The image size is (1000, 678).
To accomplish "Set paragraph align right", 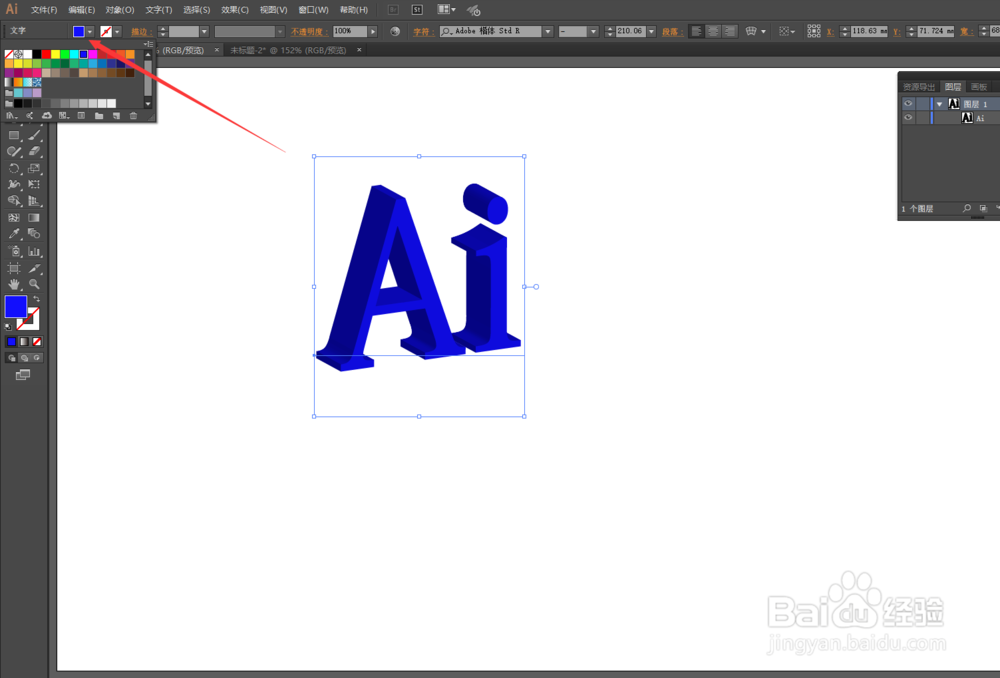I will point(730,31).
